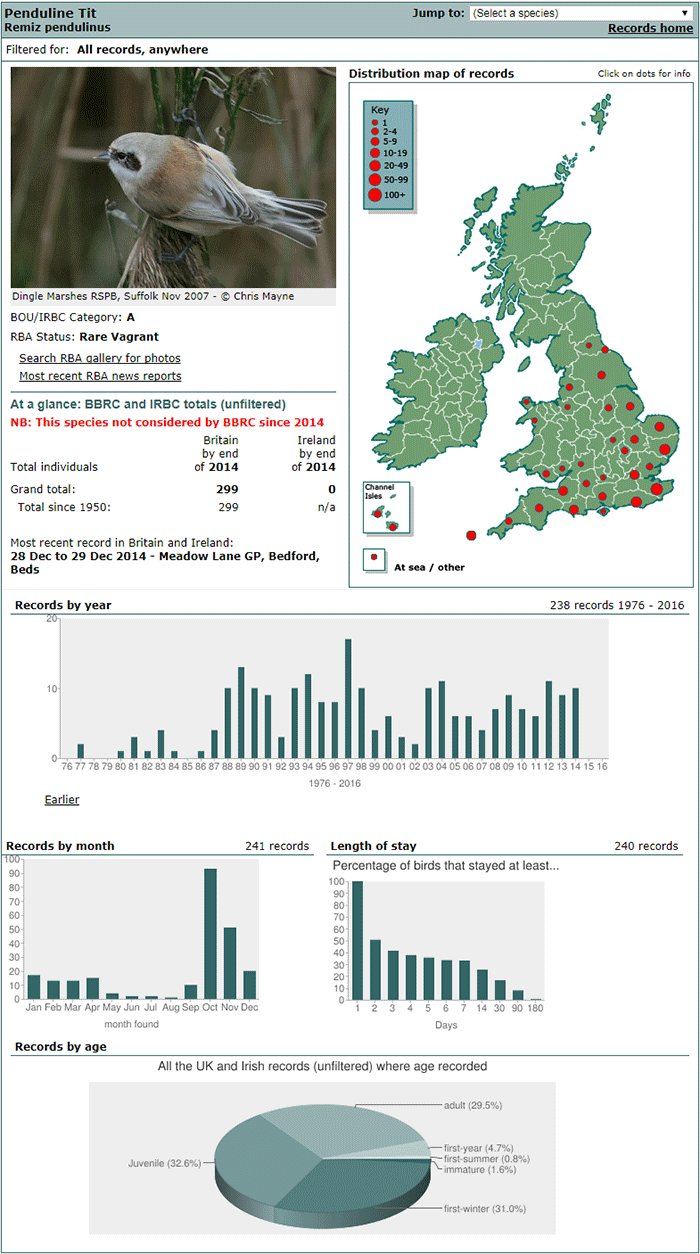Click the Guernsey dot in Channel Isles inset
This screenshot has height=1254, width=700.
tap(377, 513)
